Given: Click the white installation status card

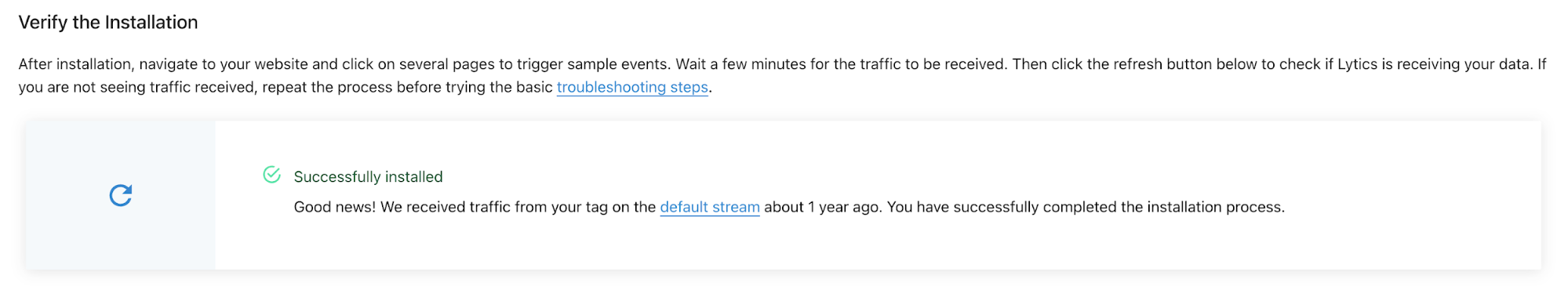Looking at the screenshot, I should (878, 195).
